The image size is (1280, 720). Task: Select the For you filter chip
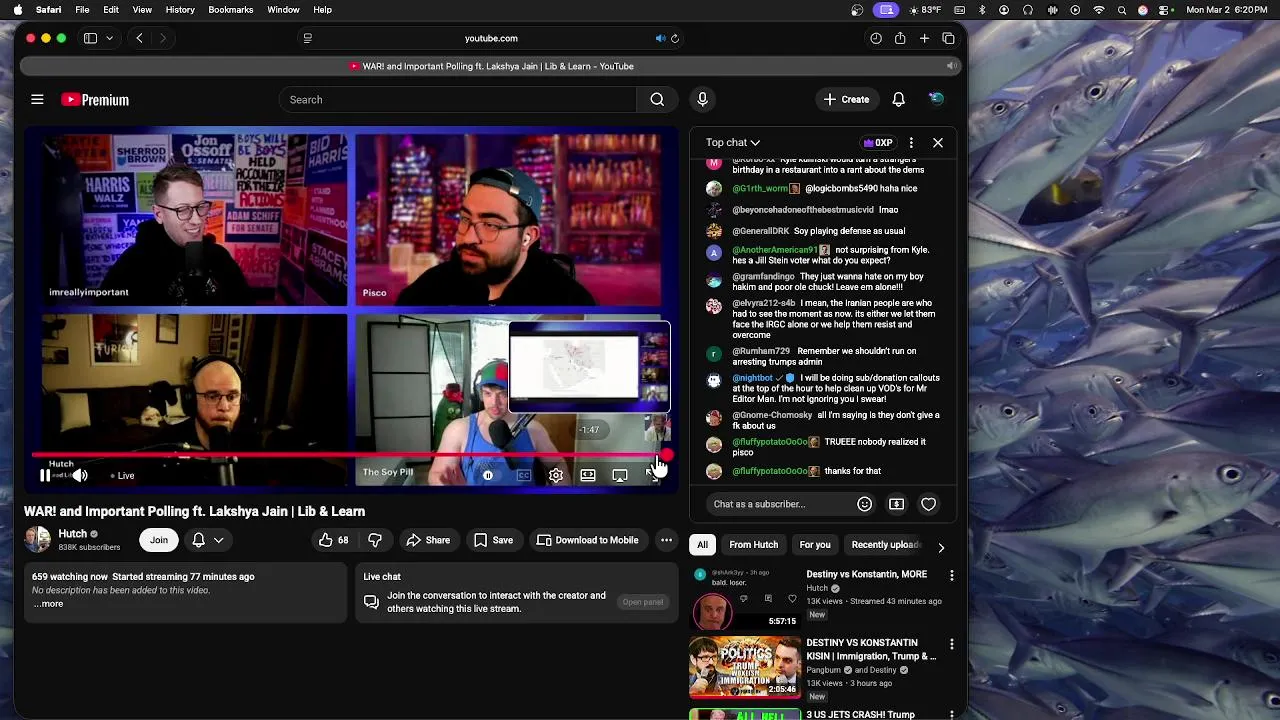tap(815, 545)
